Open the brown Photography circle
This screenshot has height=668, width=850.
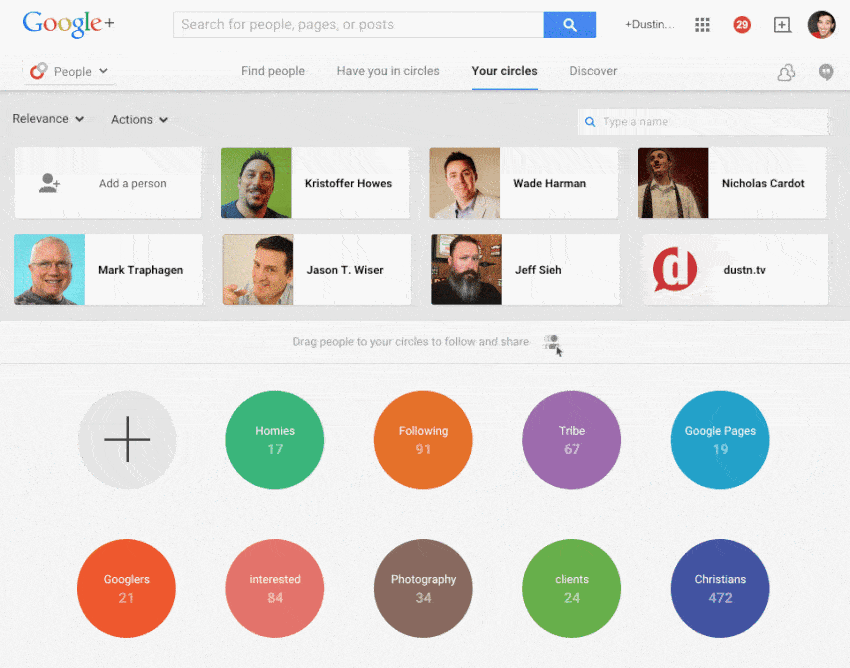click(x=423, y=588)
